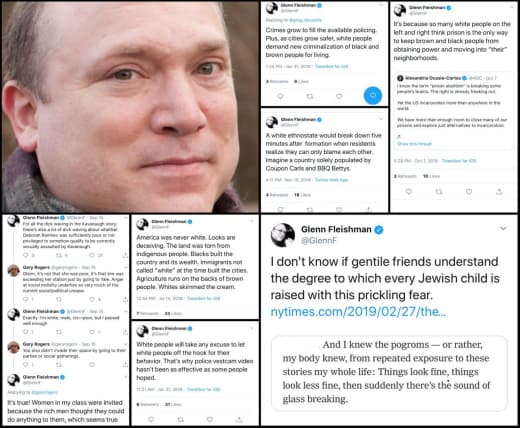Like the police vestcam video tweet
520x428 pixels.
click(210, 419)
